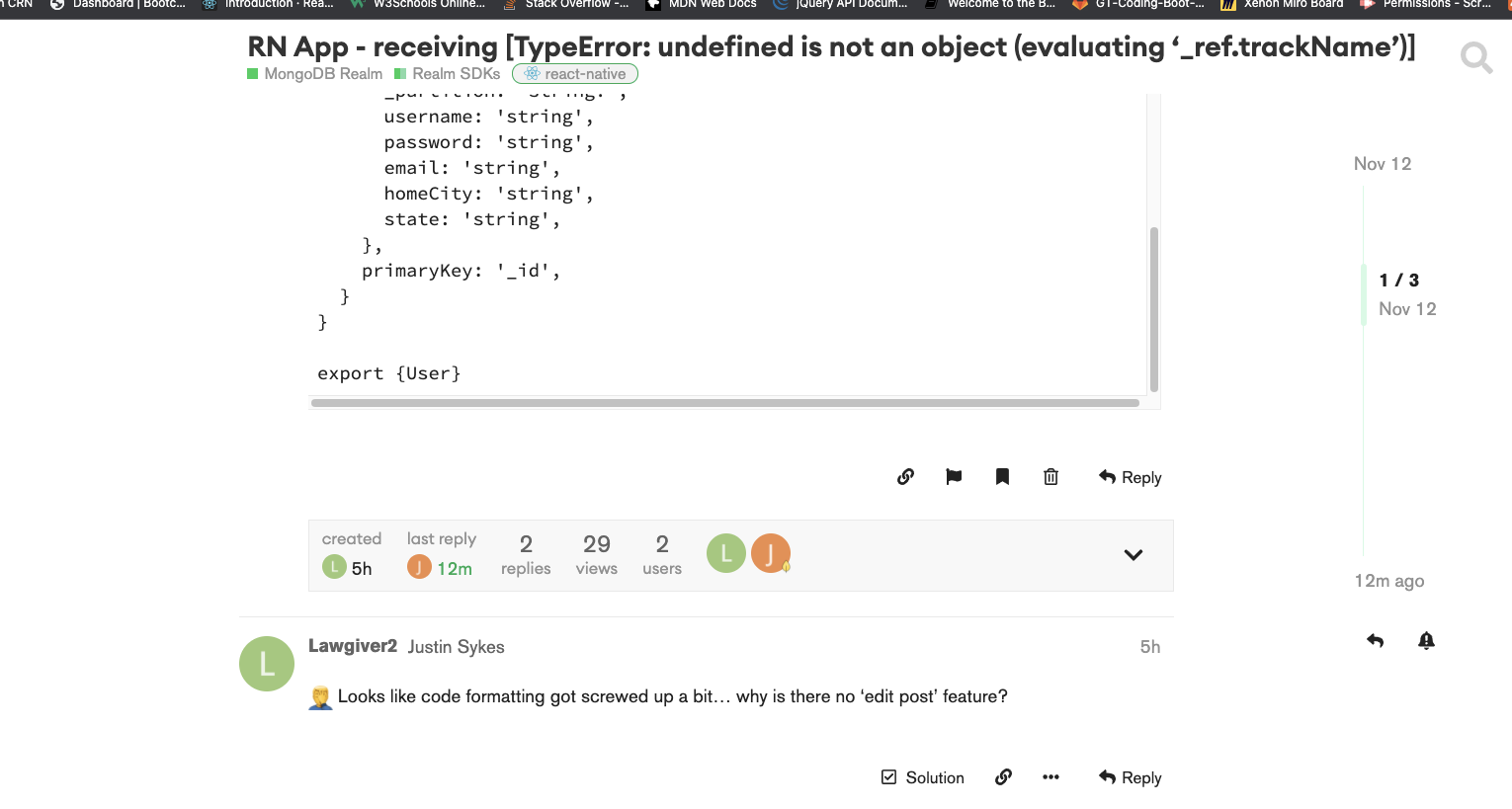This screenshot has height=809, width=1512.
Task: Open the MDN Web Docs bookmark
Action: click(x=702, y=5)
